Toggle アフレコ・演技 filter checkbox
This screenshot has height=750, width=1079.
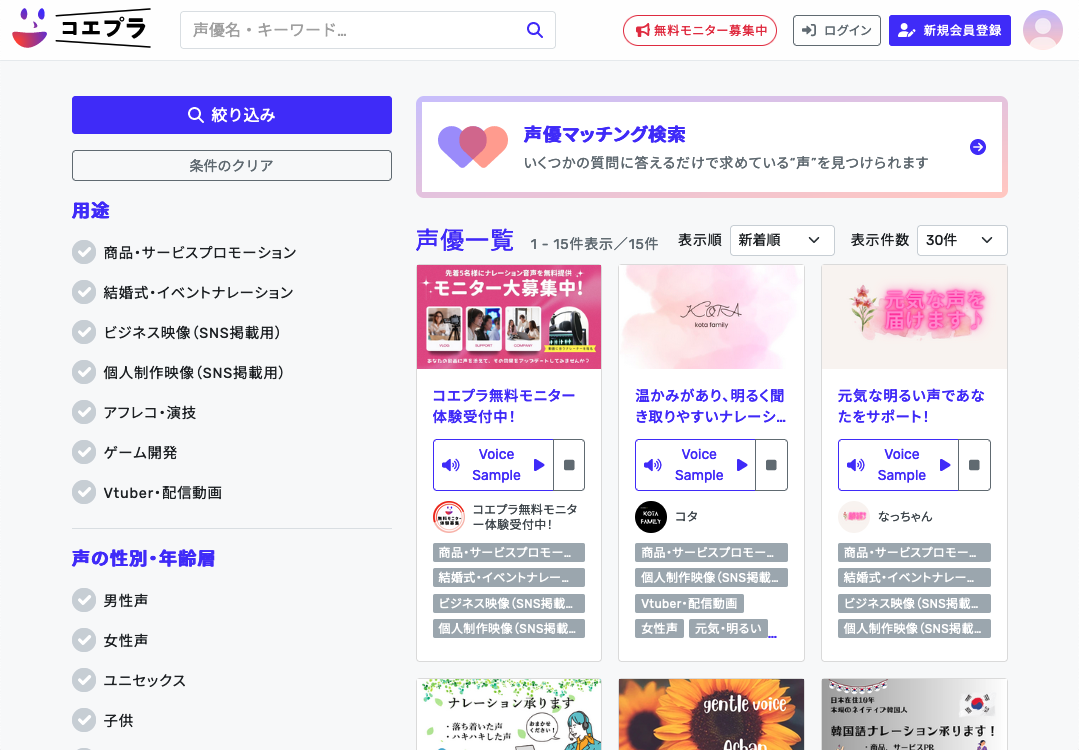pyautogui.click(x=84, y=412)
